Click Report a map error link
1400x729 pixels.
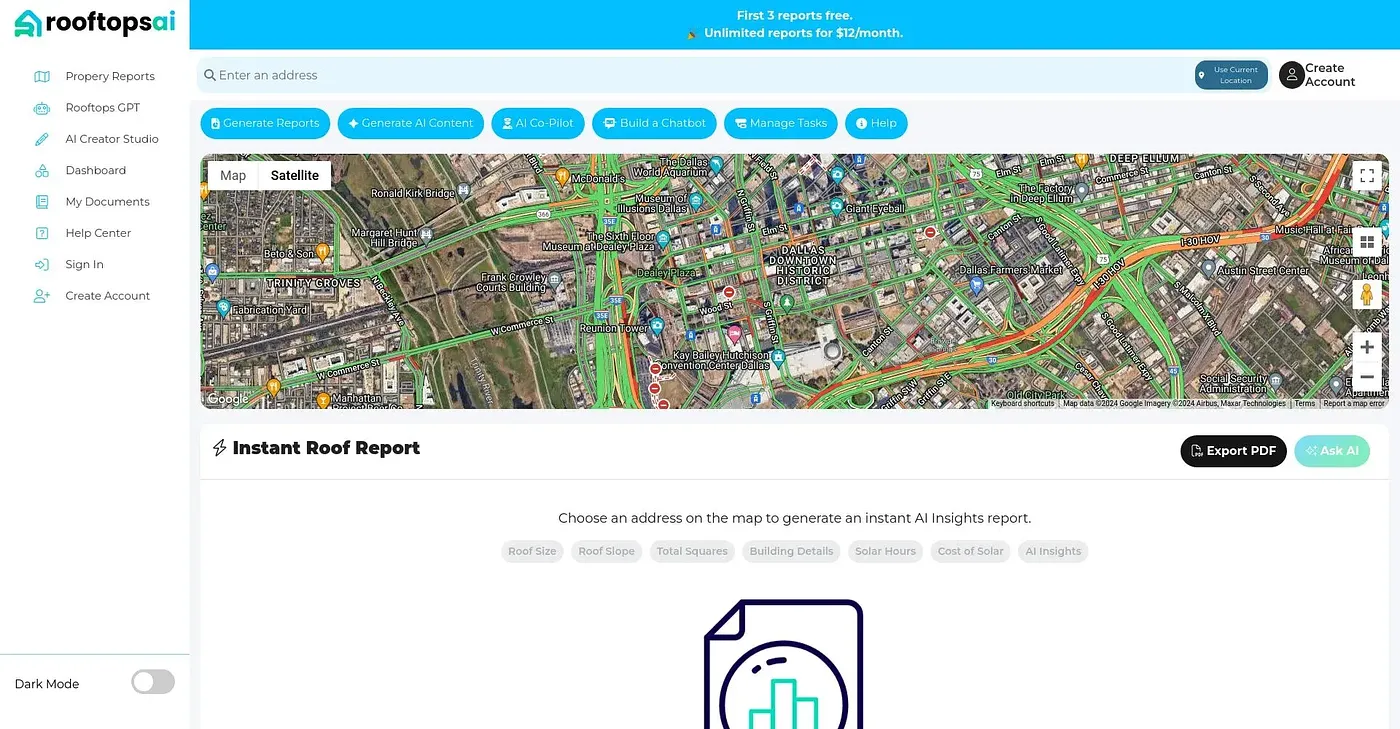(x=1354, y=404)
